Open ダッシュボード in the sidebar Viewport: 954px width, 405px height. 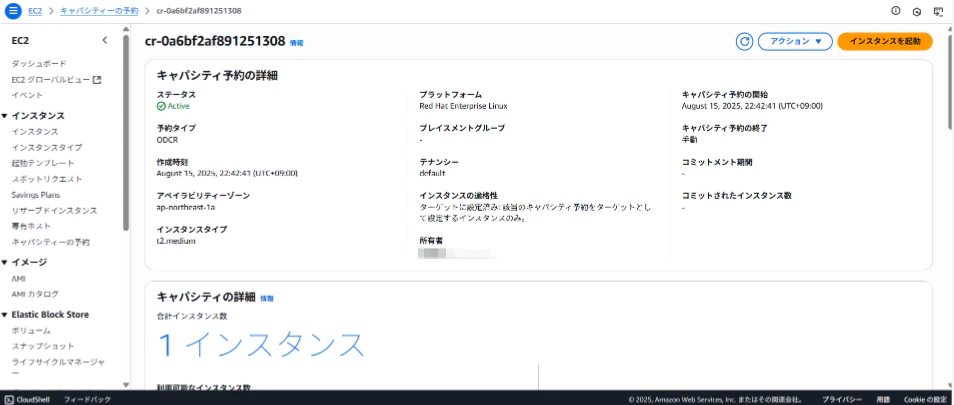point(39,64)
